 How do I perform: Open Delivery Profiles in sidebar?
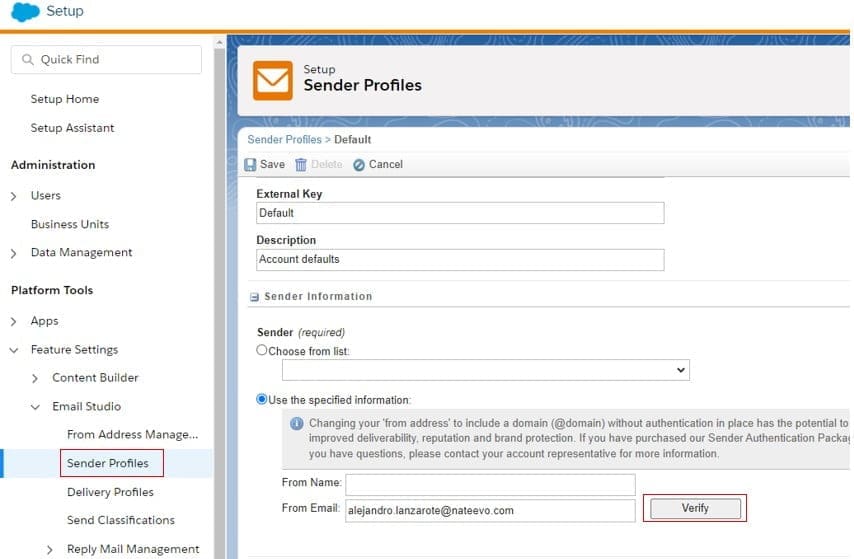[x=110, y=492]
